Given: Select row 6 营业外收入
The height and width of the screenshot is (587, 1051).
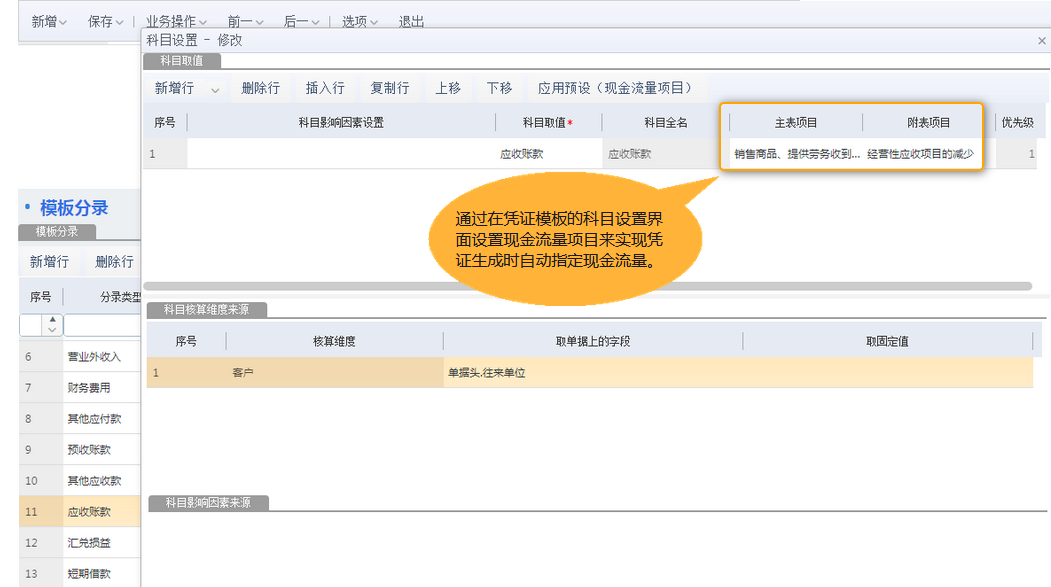Looking at the screenshot, I should 80,356.
